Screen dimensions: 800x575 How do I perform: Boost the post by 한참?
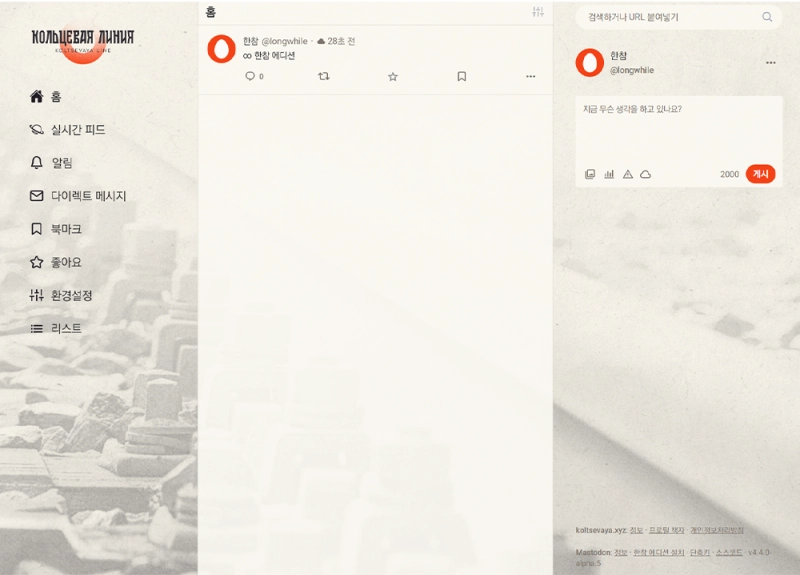pos(323,76)
